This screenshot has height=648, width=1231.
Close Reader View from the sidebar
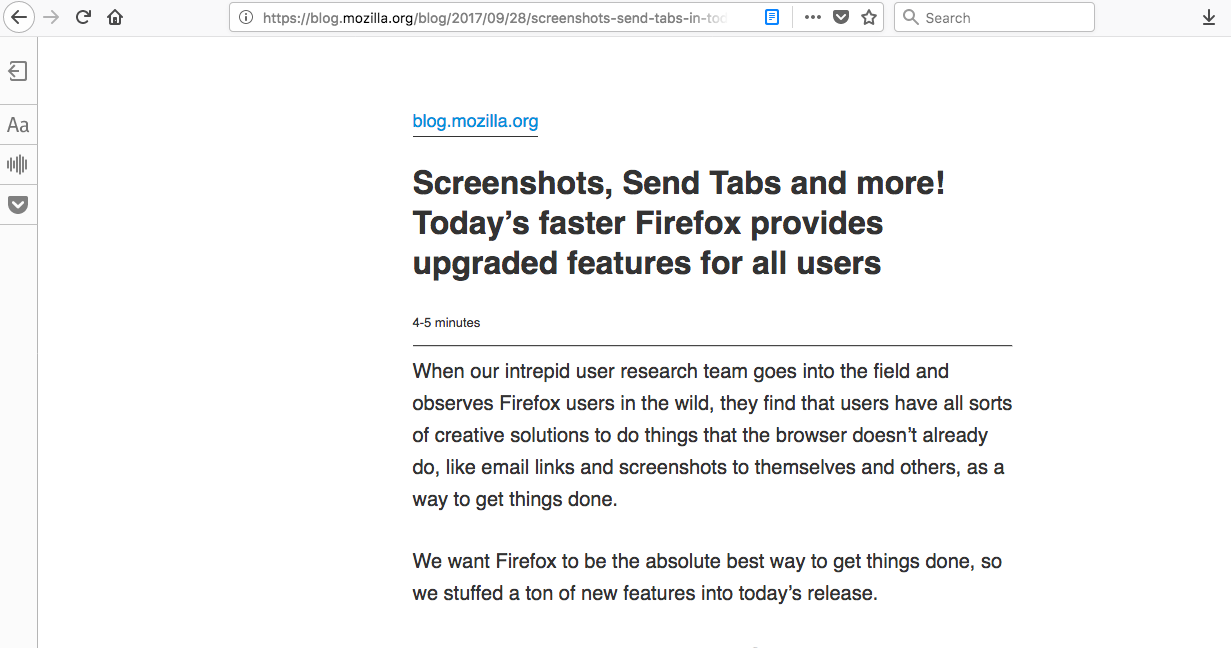click(18, 71)
